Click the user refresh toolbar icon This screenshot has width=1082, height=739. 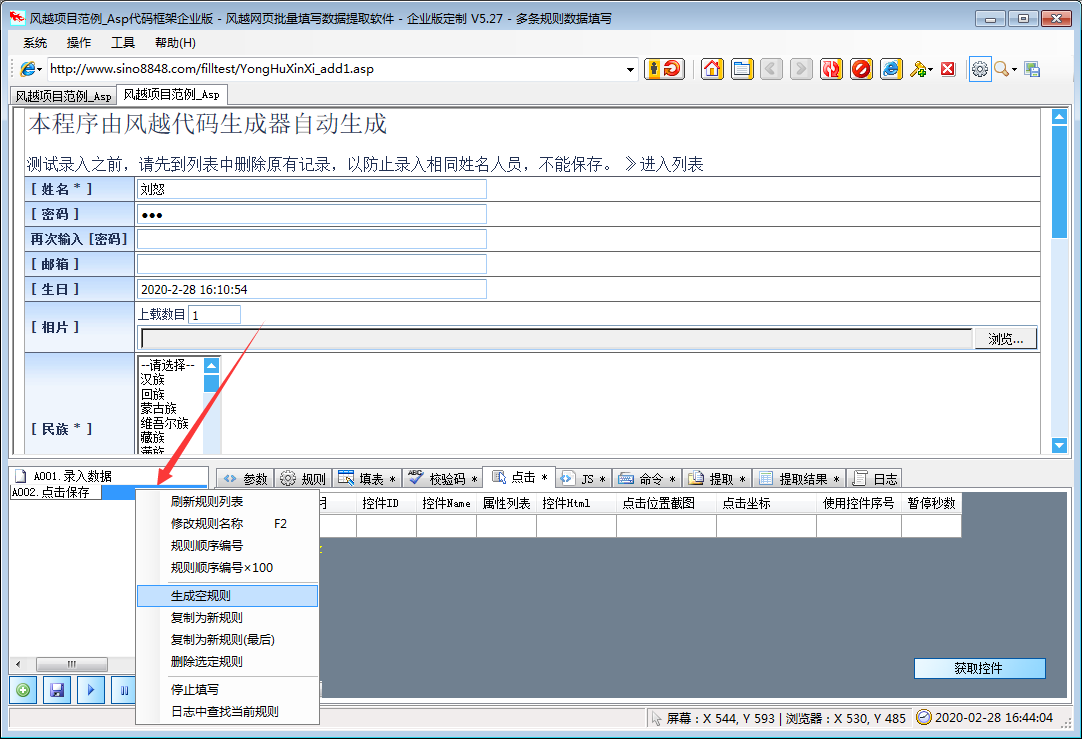click(x=664, y=69)
